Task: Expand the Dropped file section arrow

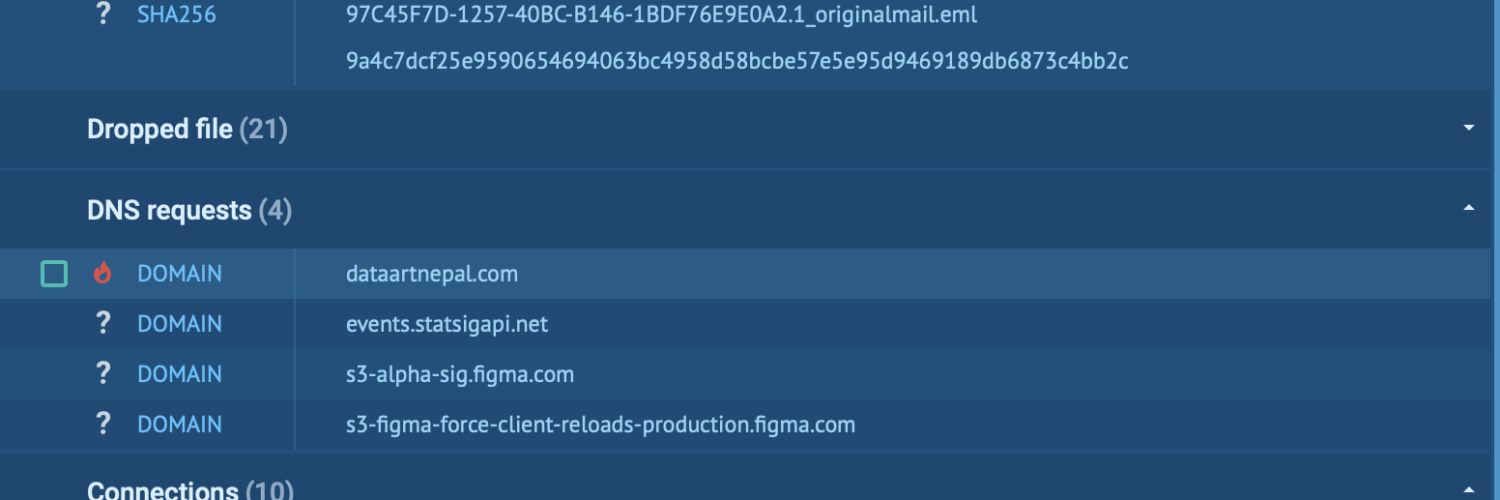Action: pyautogui.click(x=1468, y=128)
